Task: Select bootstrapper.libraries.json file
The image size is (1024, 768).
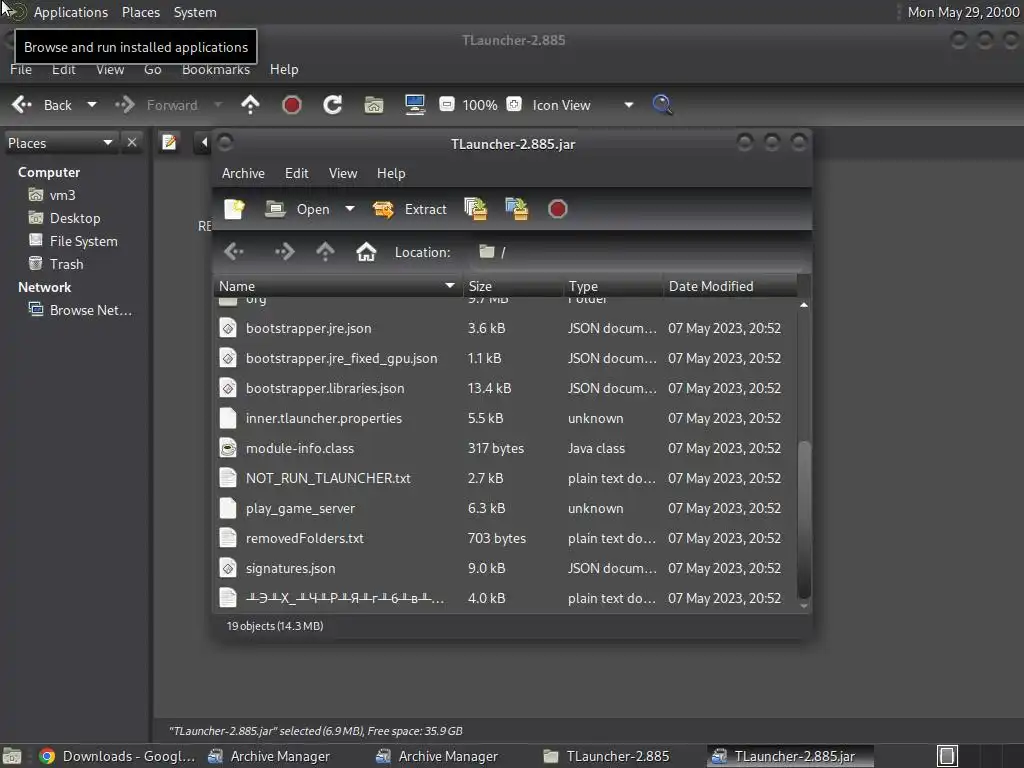Action: point(505,388)
